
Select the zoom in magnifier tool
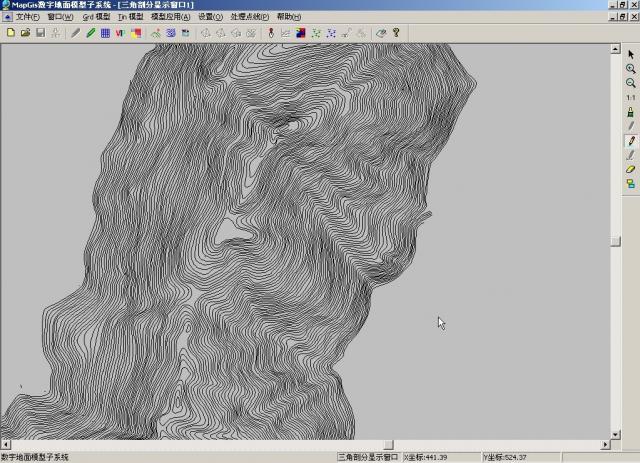click(x=631, y=69)
